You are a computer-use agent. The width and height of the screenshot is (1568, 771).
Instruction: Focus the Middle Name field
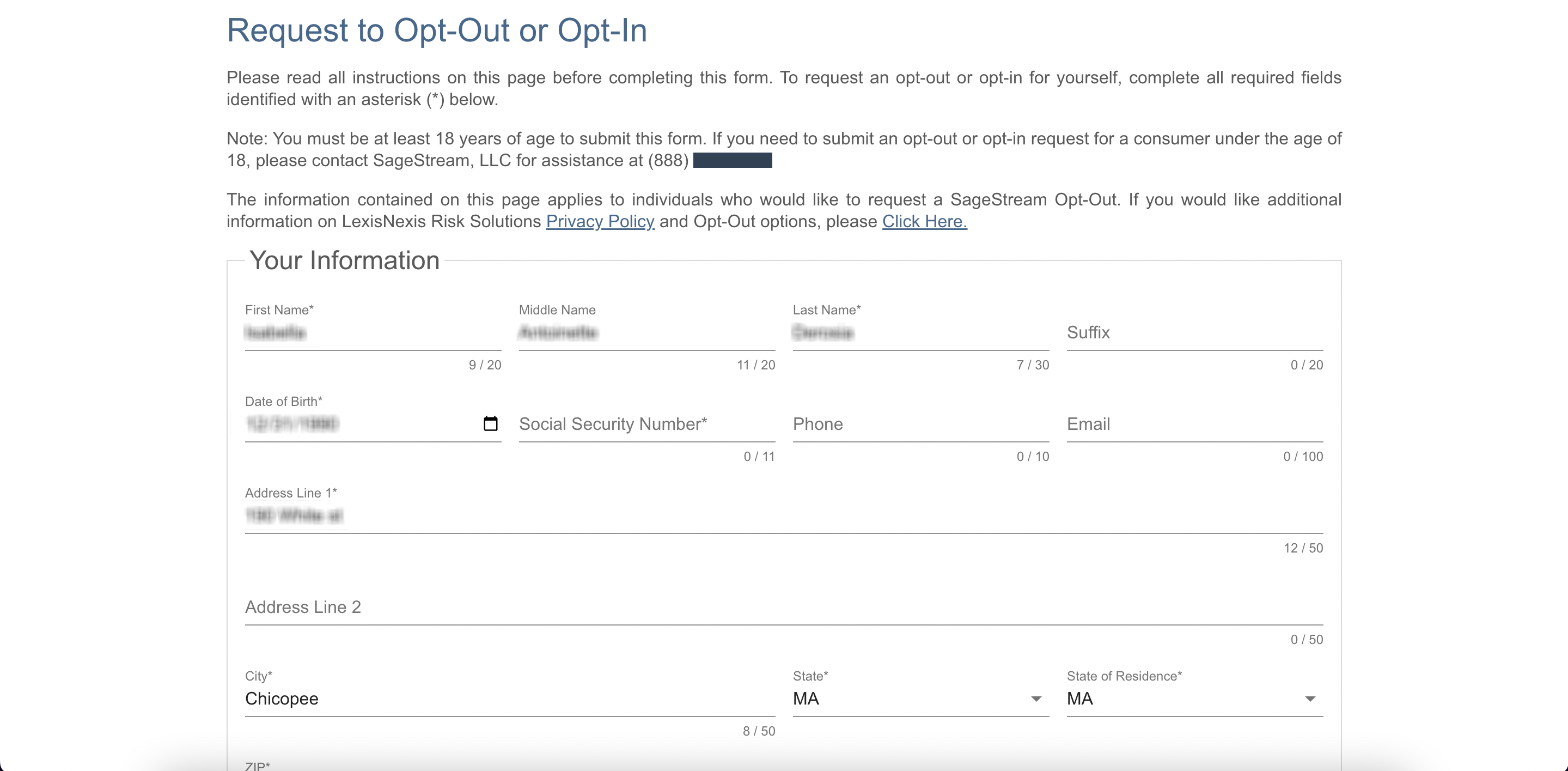tap(647, 332)
